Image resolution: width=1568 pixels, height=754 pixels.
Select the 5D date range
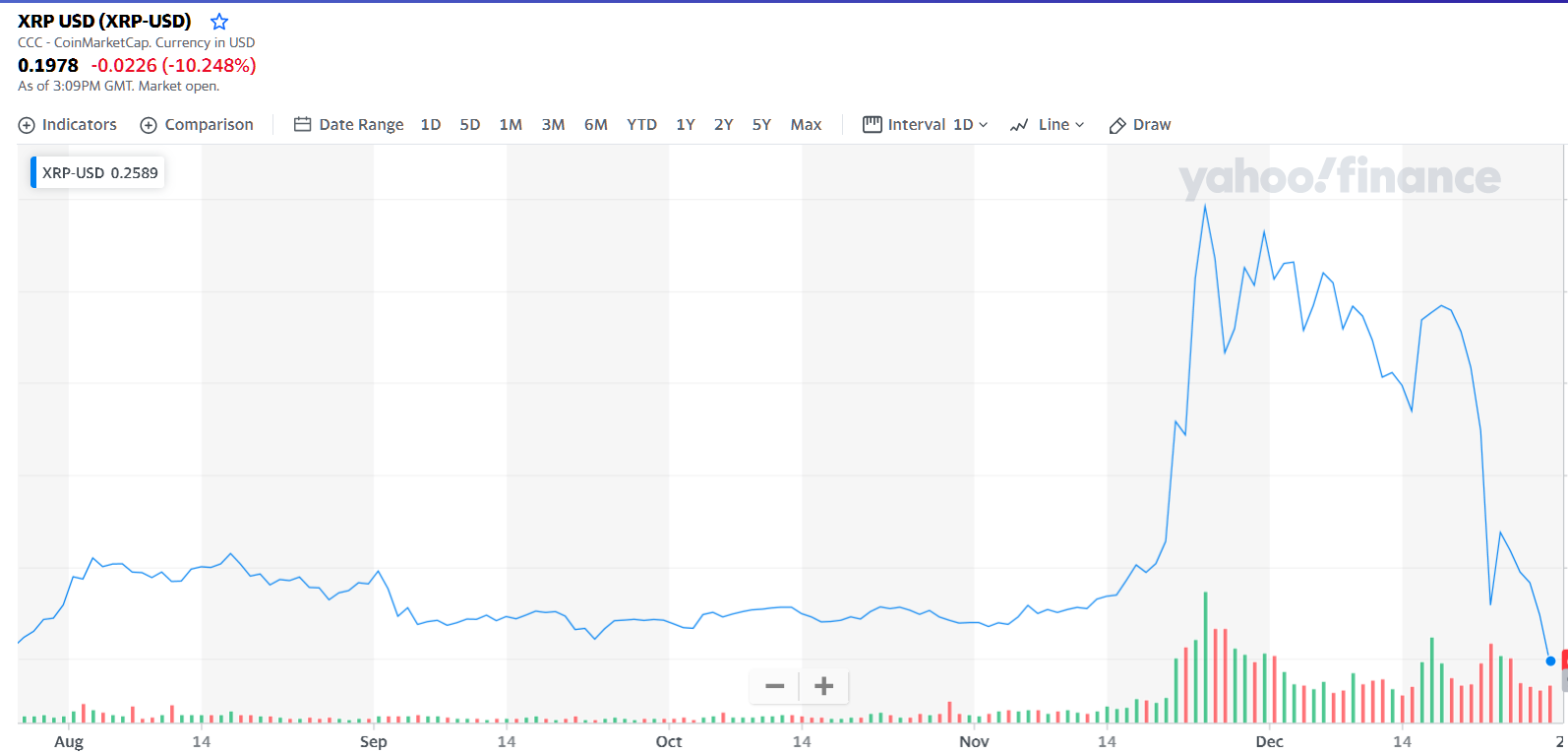(470, 125)
